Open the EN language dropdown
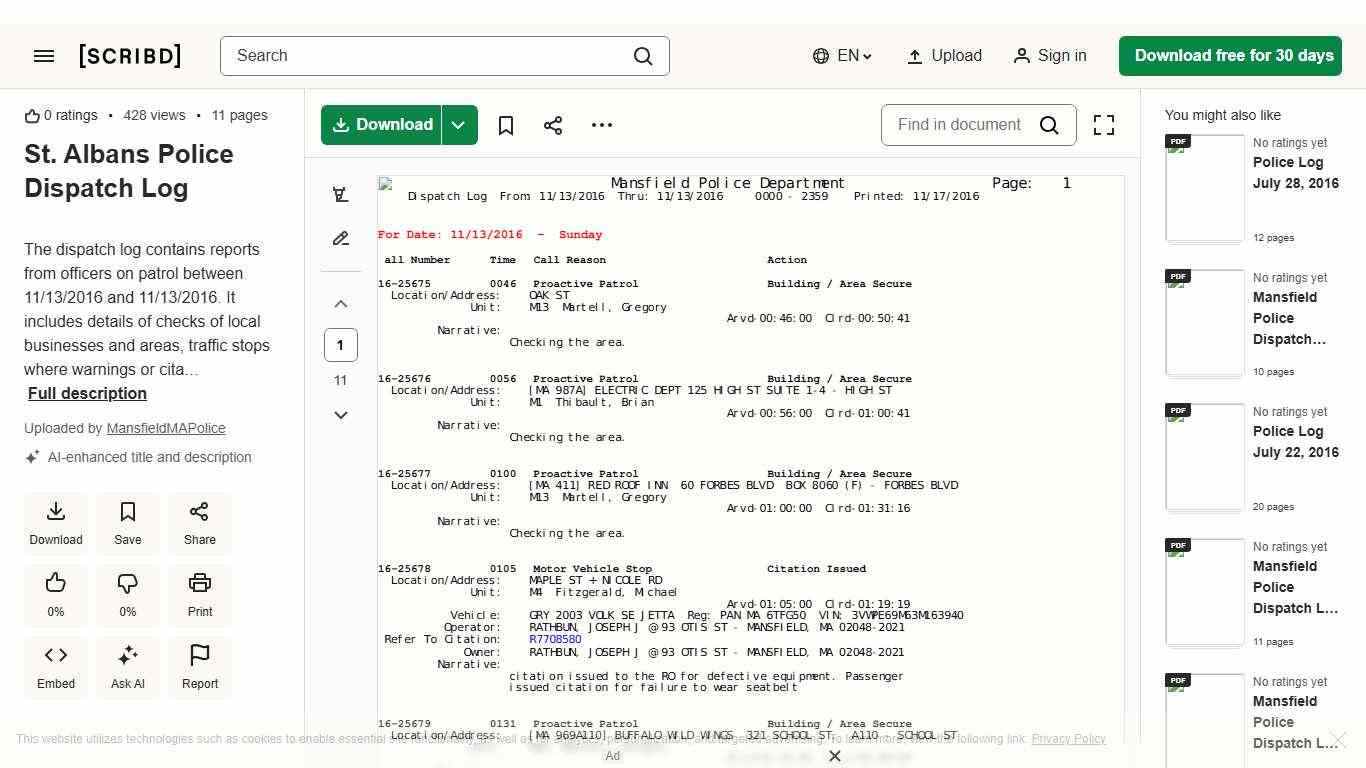Screen dimensions: 1366x768 (842, 56)
